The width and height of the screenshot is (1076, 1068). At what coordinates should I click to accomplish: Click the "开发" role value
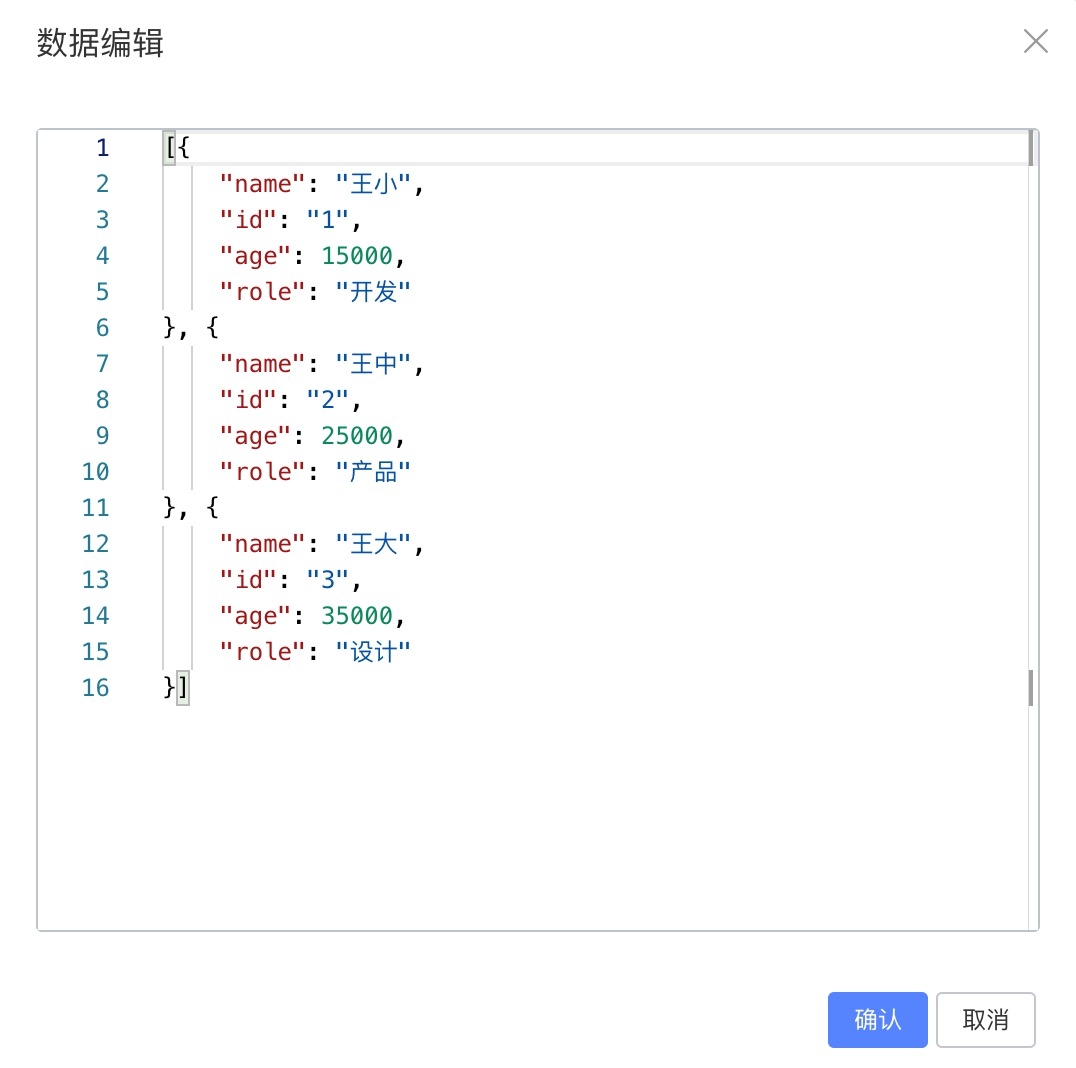[374, 292]
